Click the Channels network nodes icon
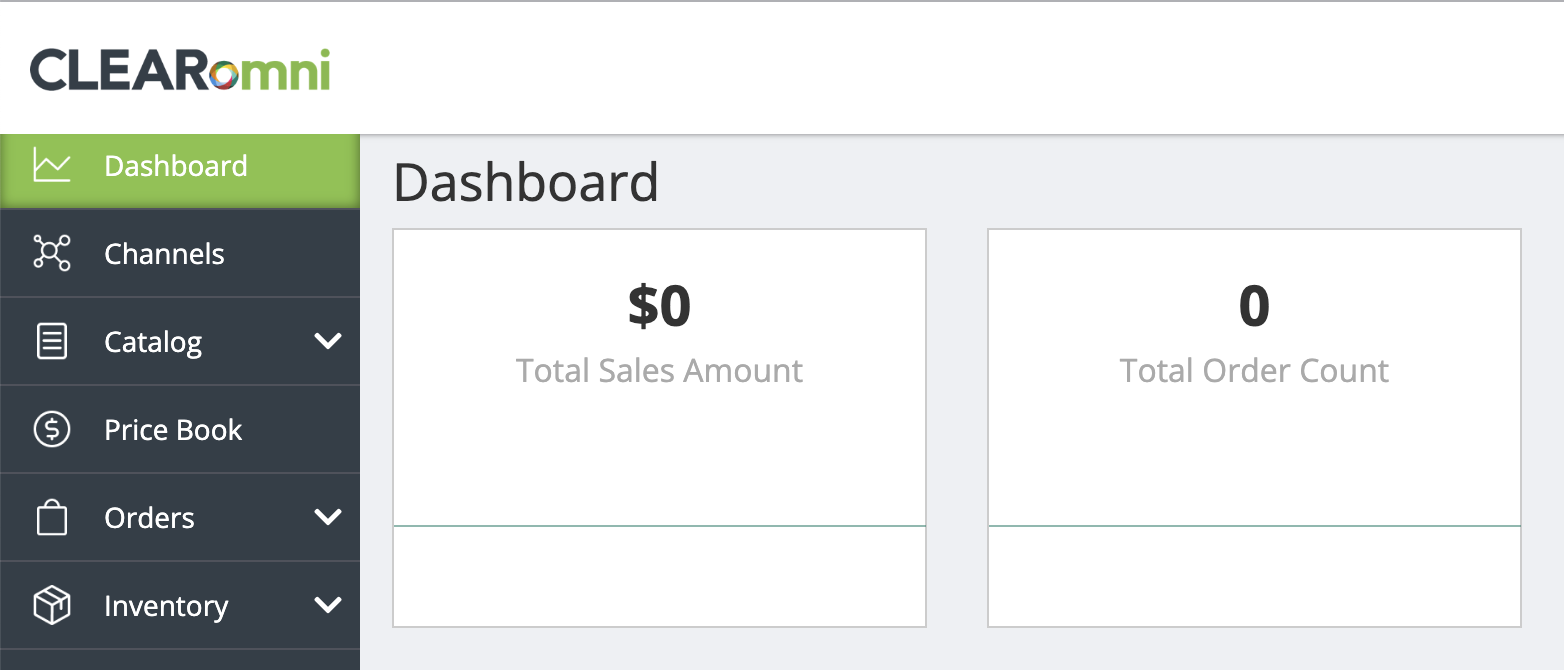Screen dimensions: 1564x670 pos(52,253)
